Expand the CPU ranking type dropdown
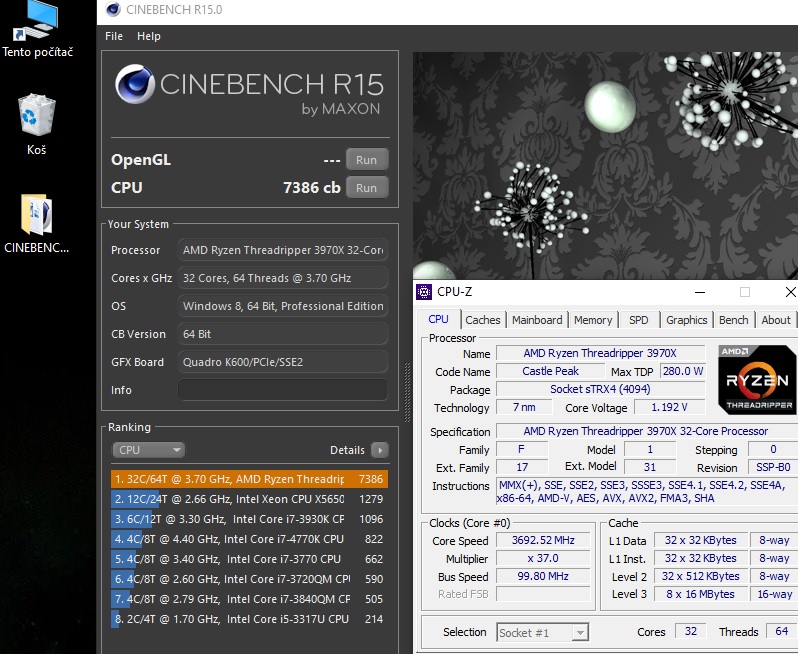Viewport: 798px width, 654px height. tap(148, 450)
